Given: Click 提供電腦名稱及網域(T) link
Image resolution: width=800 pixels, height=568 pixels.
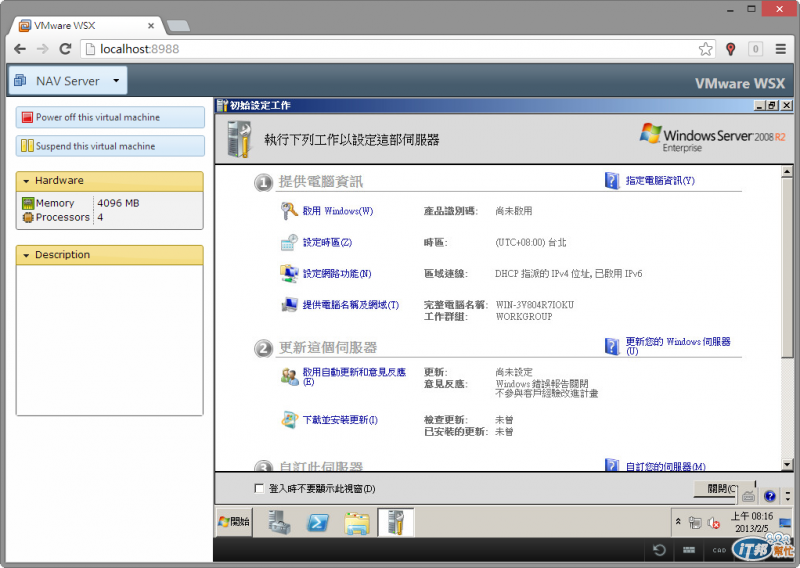Looking at the screenshot, I should (x=351, y=305).
